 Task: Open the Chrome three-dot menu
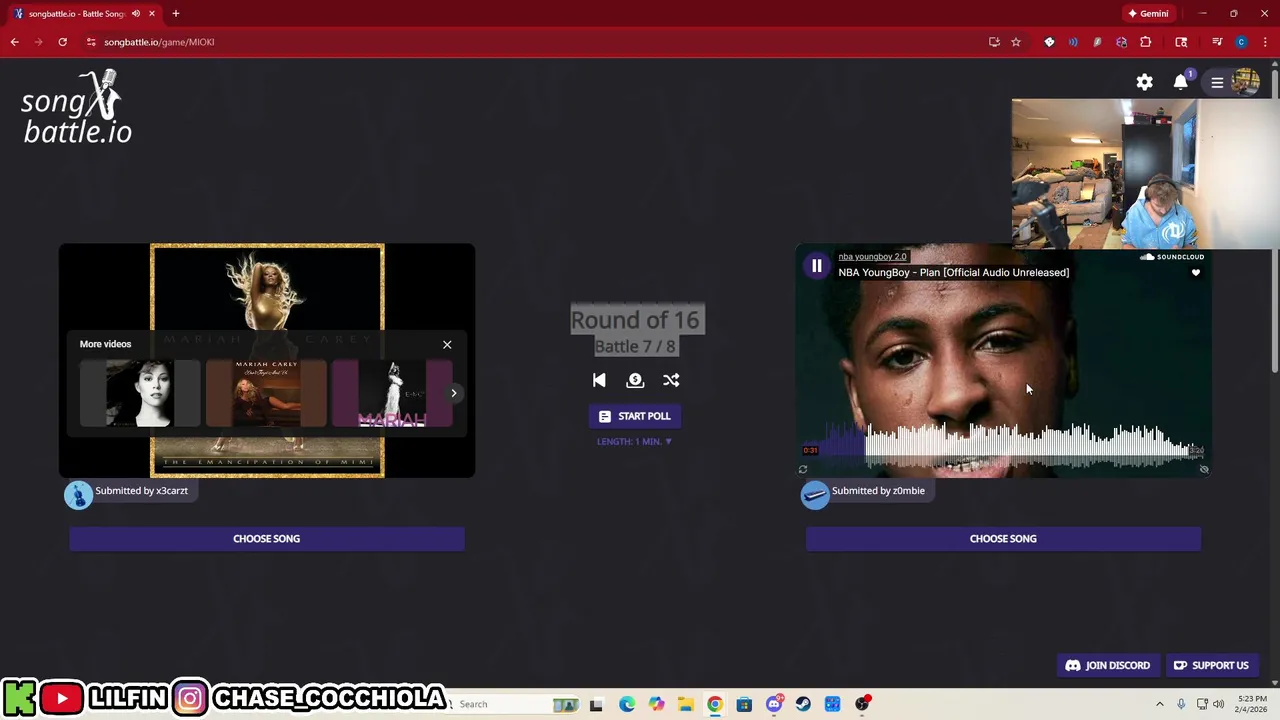pyautogui.click(x=1265, y=42)
